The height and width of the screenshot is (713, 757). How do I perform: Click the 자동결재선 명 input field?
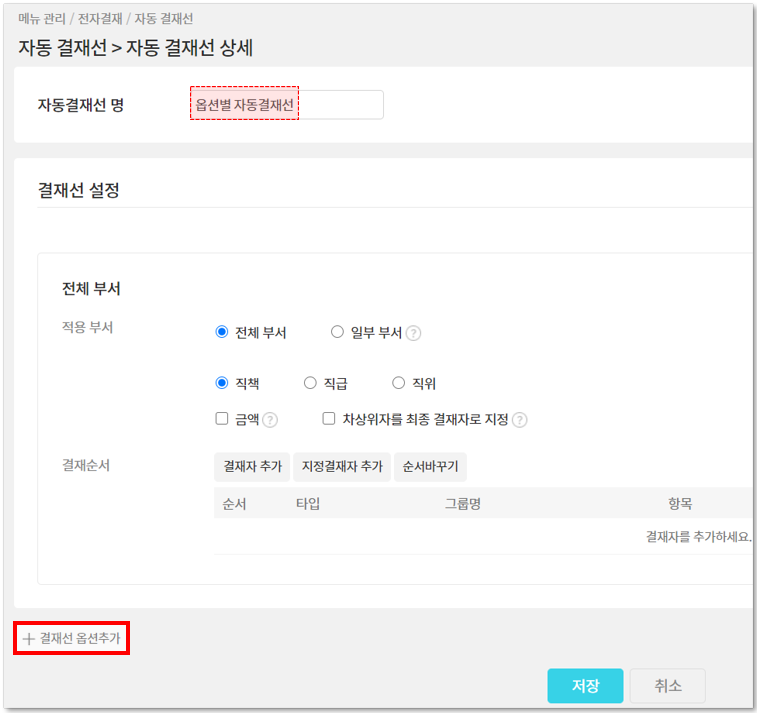pyautogui.click(x=287, y=105)
